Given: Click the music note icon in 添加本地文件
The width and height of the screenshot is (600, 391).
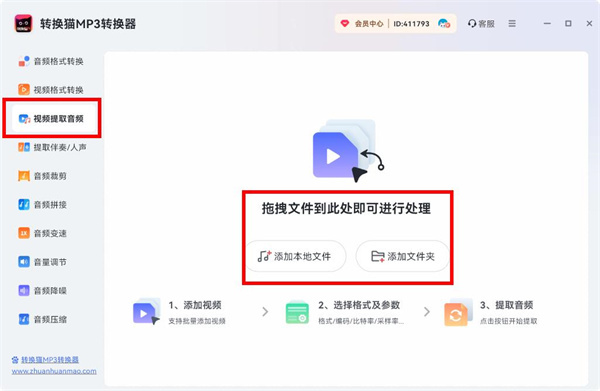Looking at the screenshot, I should pyautogui.click(x=264, y=256).
